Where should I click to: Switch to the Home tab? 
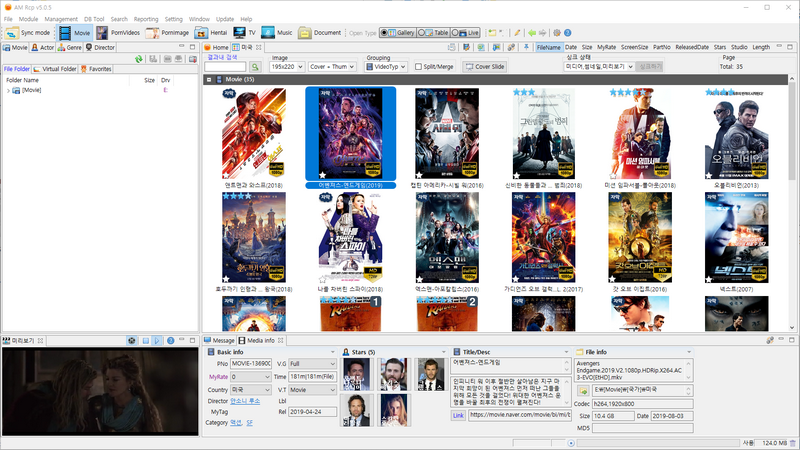click(x=216, y=47)
